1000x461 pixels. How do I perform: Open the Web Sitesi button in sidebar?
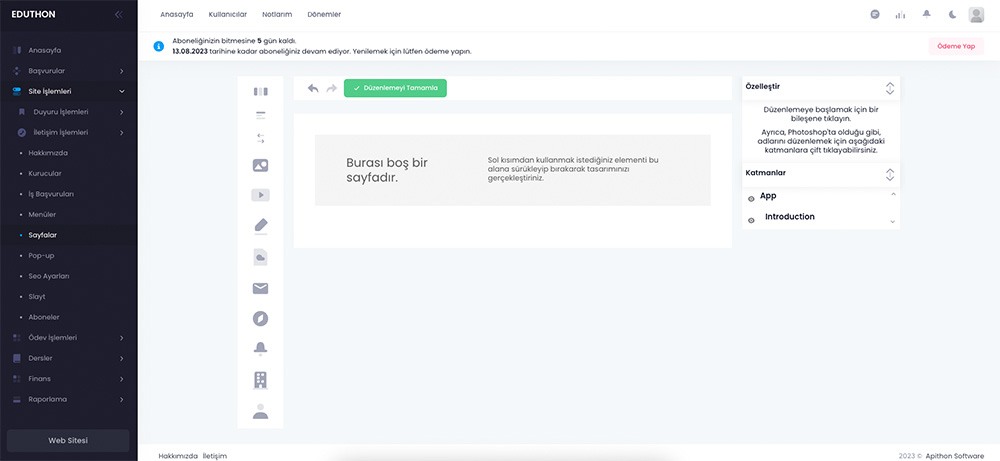pos(68,440)
